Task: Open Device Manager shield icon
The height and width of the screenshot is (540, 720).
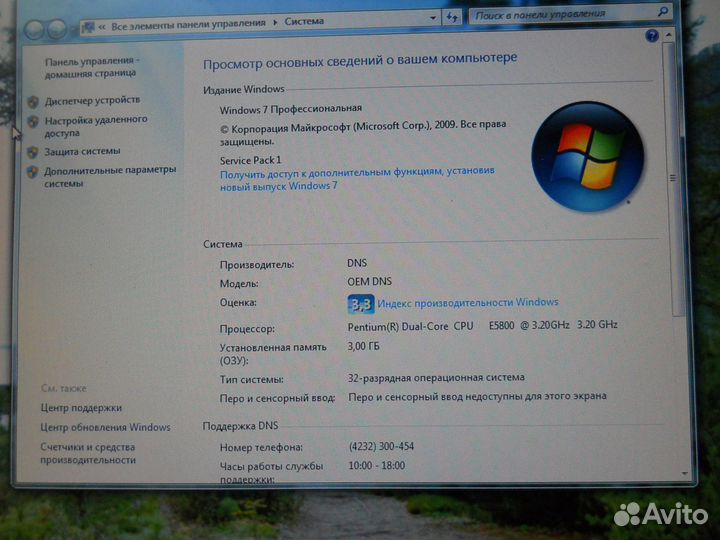Action: pyautogui.click(x=33, y=101)
